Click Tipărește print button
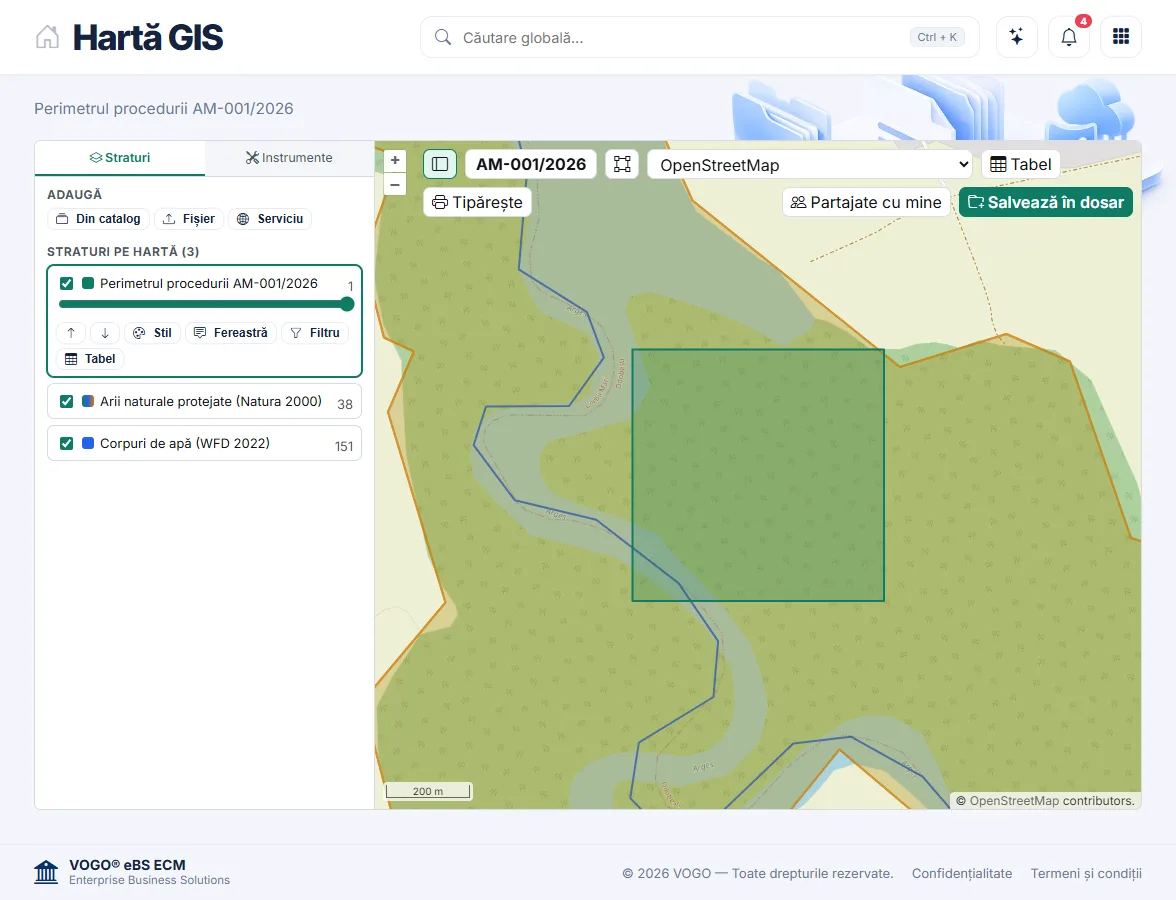Image resolution: width=1176 pixels, height=900 pixels. click(478, 202)
